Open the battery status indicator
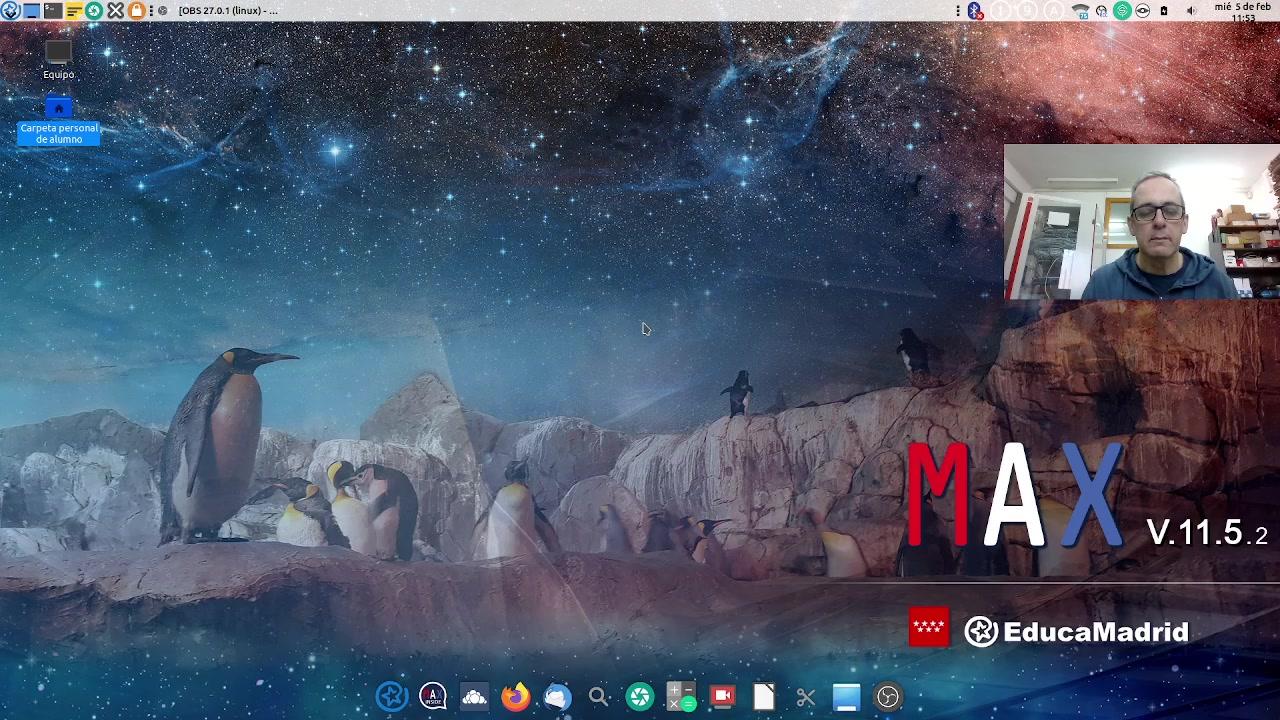1280x720 pixels. (1164, 10)
